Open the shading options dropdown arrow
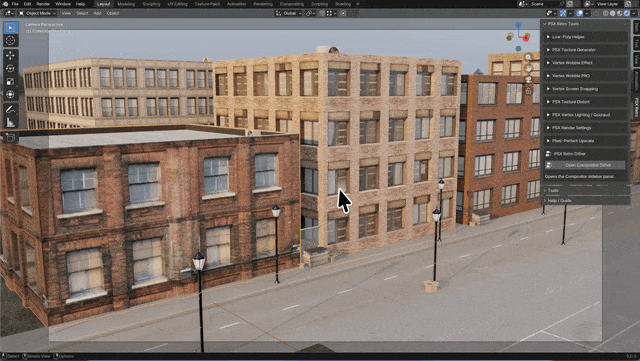This screenshot has width=640, height=361. [x=634, y=13]
